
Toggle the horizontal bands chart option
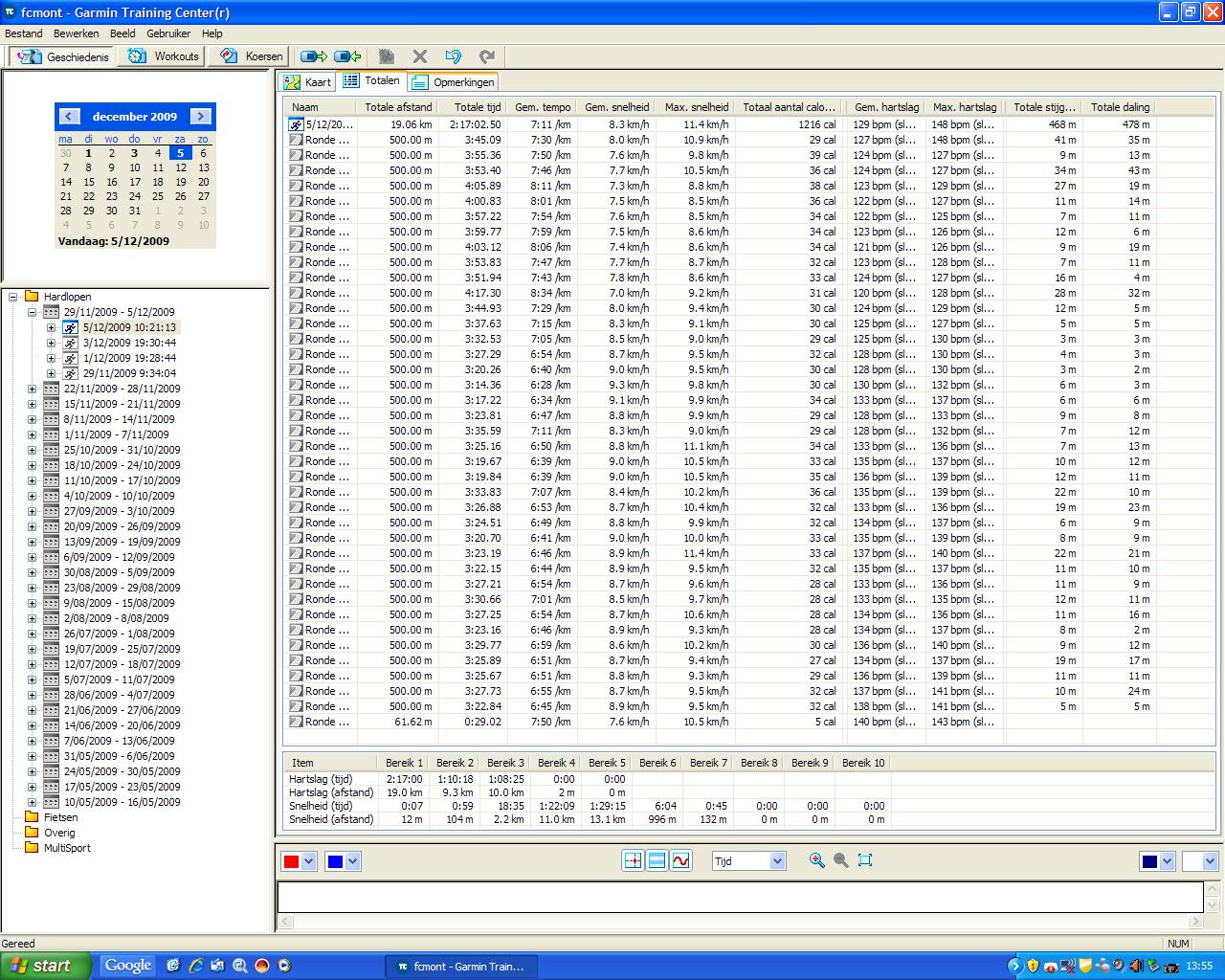[657, 860]
